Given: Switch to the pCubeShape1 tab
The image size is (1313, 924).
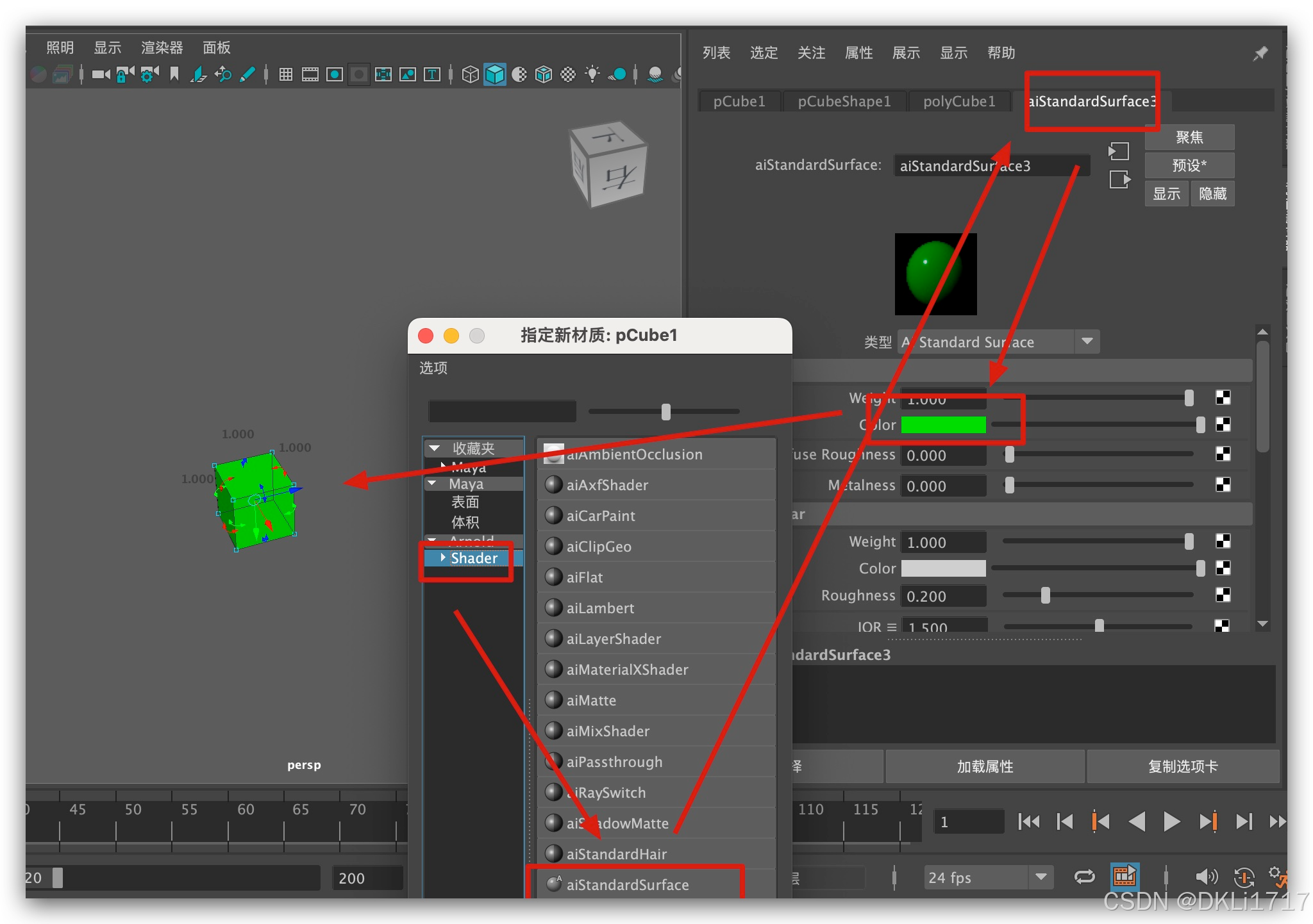Looking at the screenshot, I should (844, 101).
